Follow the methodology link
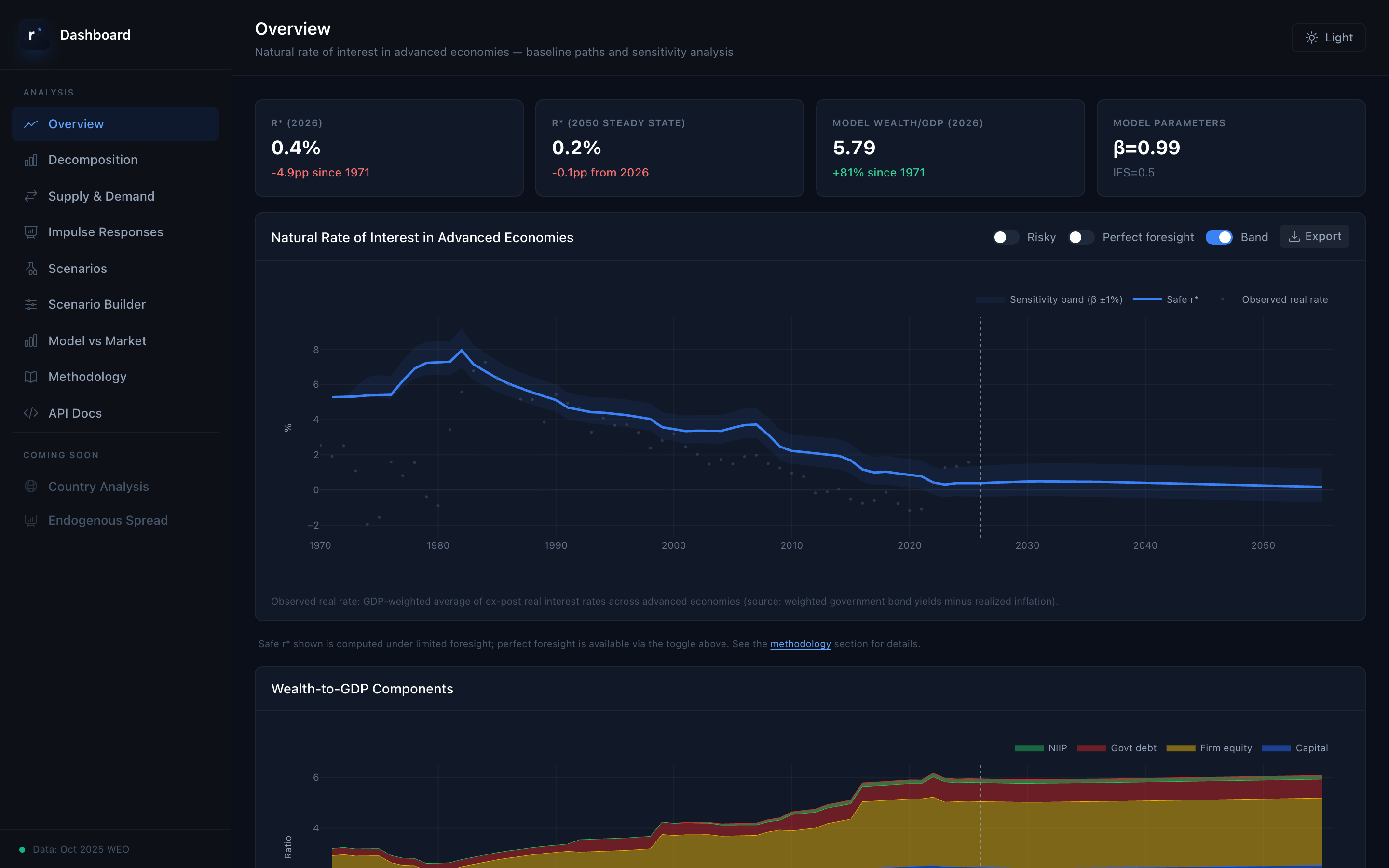The height and width of the screenshot is (868, 1389). point(800,644)
